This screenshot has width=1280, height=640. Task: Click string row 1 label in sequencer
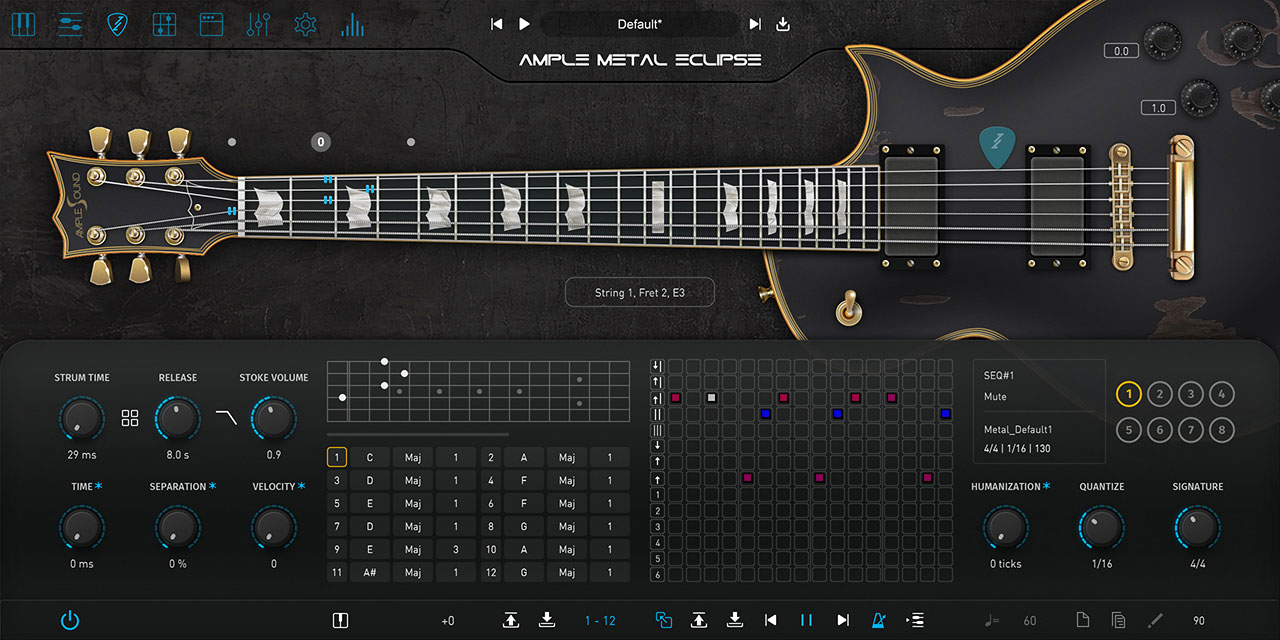coord(657,495)
